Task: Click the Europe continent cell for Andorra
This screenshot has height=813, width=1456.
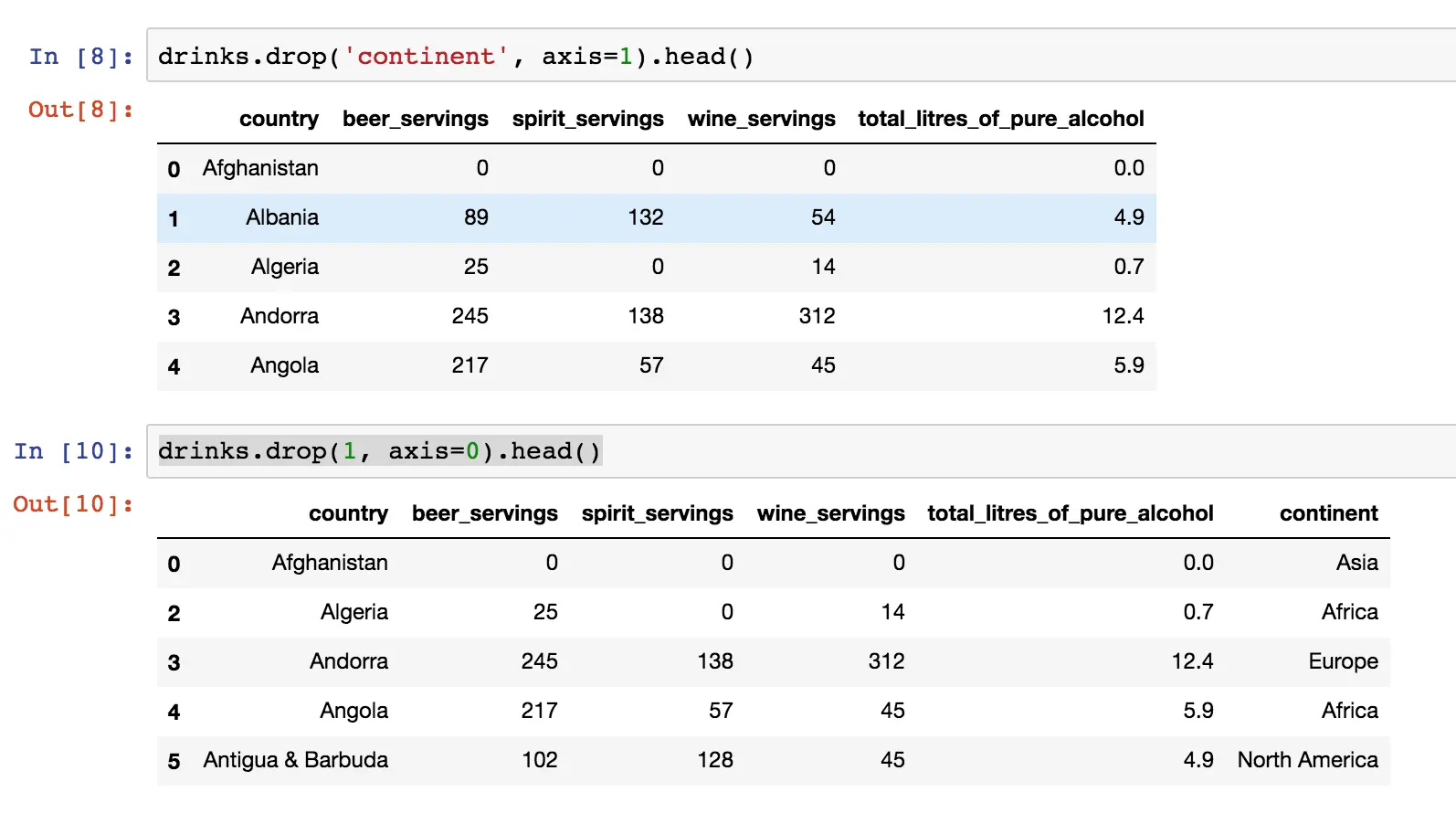Action: [x=1343, y=661]
